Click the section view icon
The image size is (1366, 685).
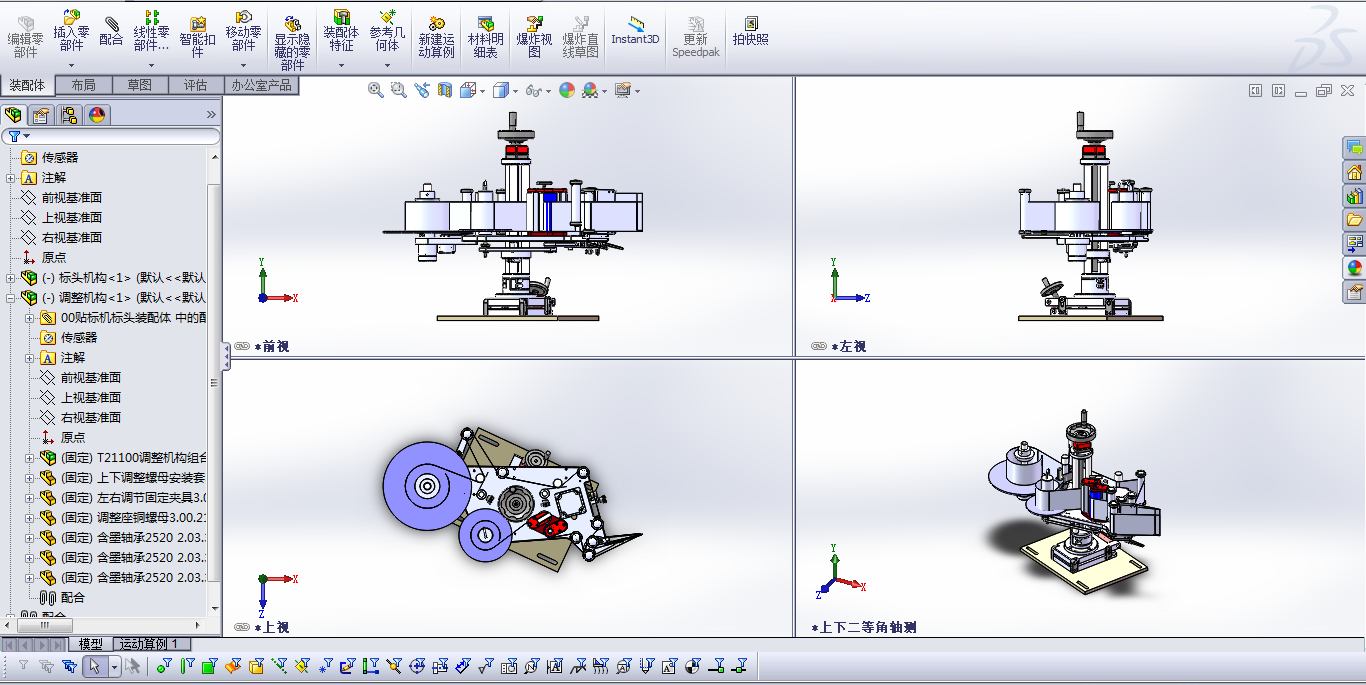pyautogui.click(x=445, y=90)
